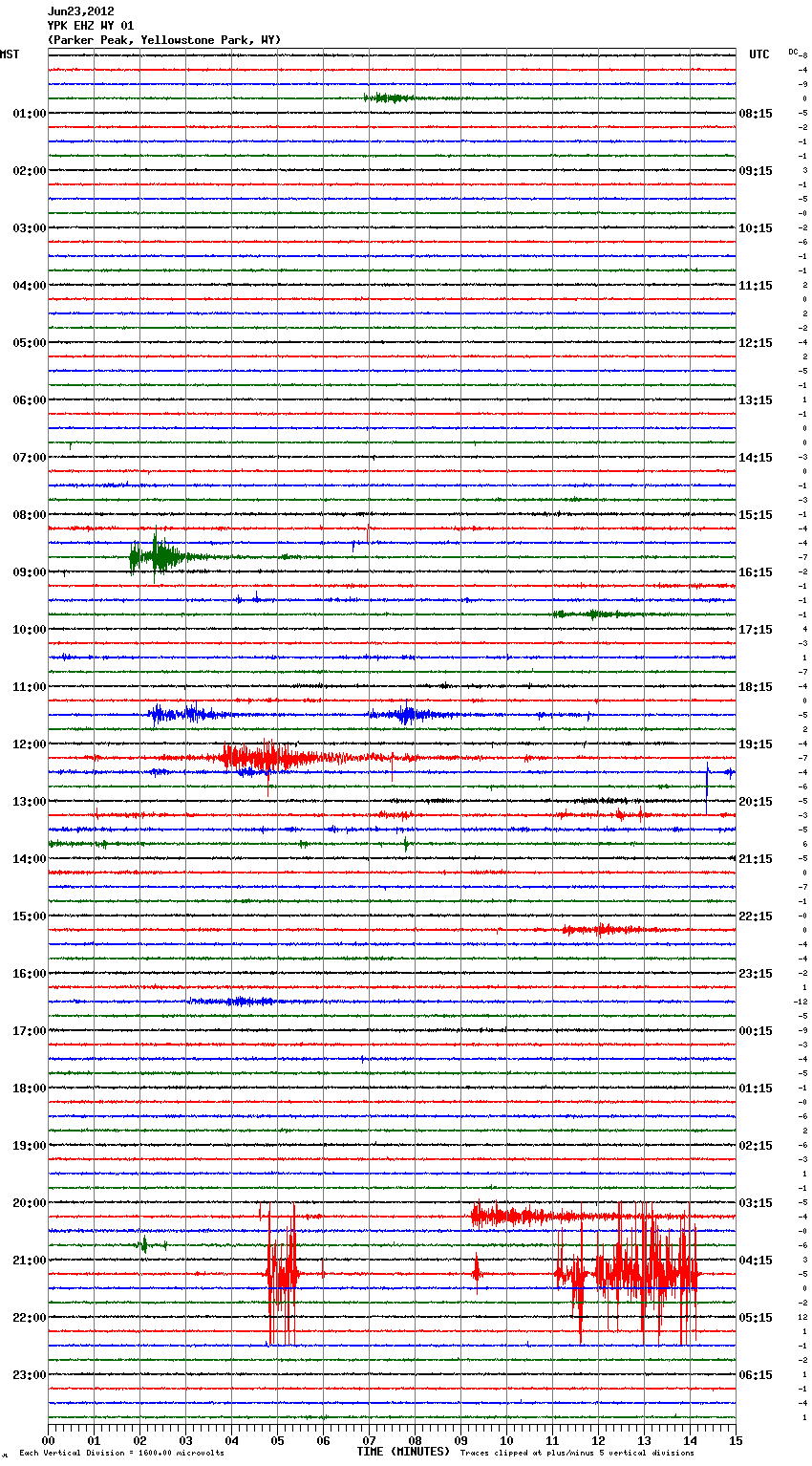The width and height of the screenshot is (812, 1466).
Task: Click the Parker Peak, Yellowstone Park location title
Action: pyautogui.click(x=164, y=40)
